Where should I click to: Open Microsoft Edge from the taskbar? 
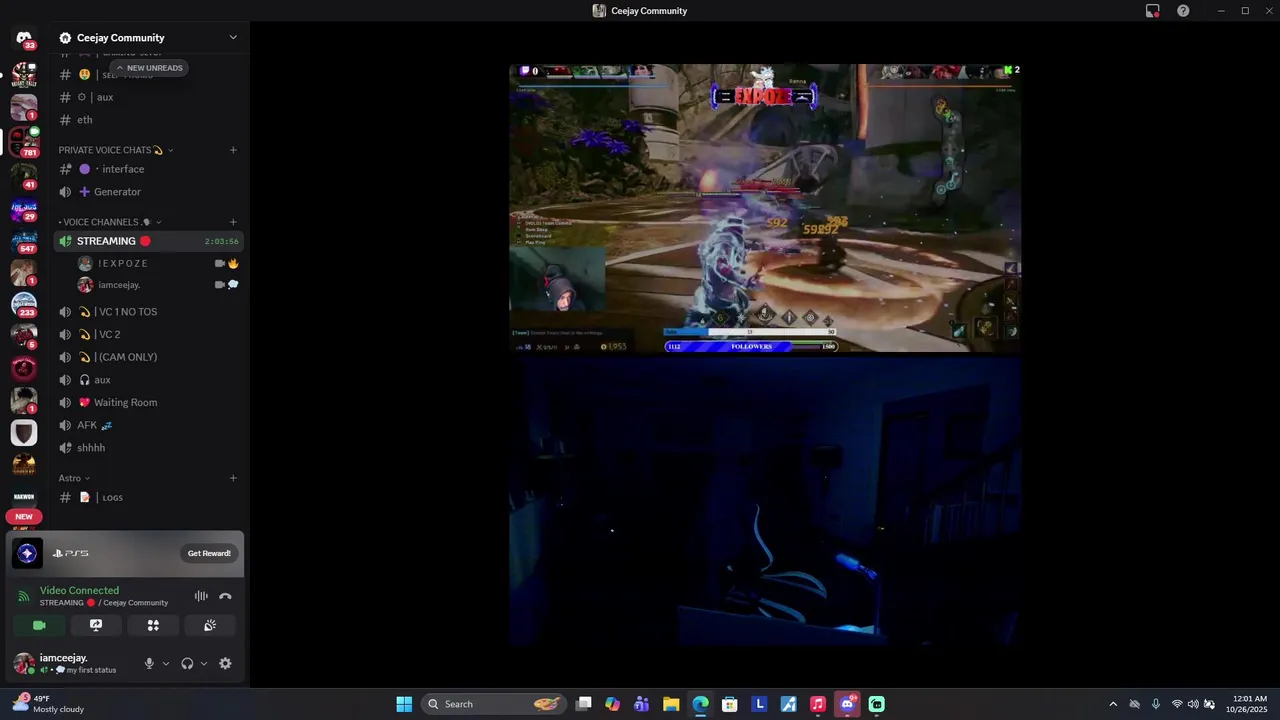point(700,704)
